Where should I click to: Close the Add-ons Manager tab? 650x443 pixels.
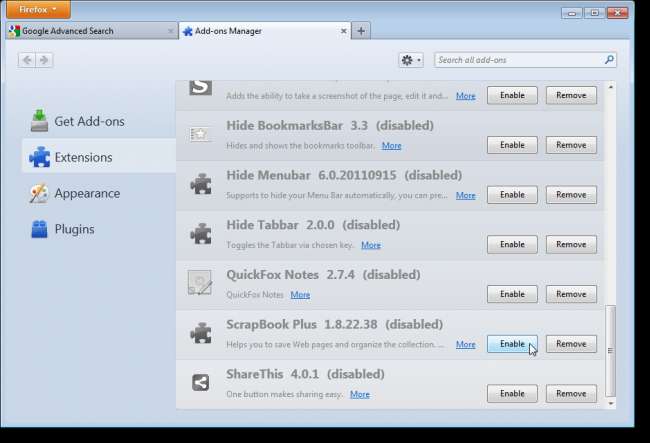tap(343, 31)
